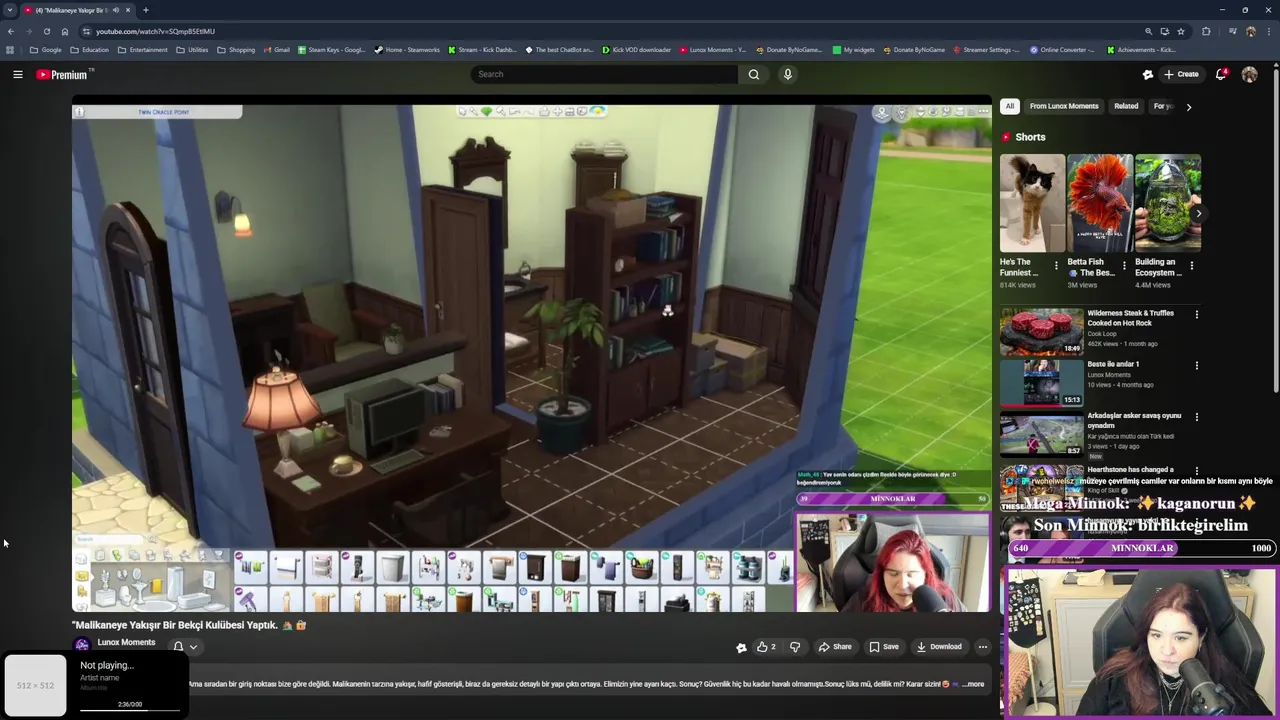
Task: Open the YouTube guide hamburger menu
Action: pyautogui.click(x=18, y=74)
